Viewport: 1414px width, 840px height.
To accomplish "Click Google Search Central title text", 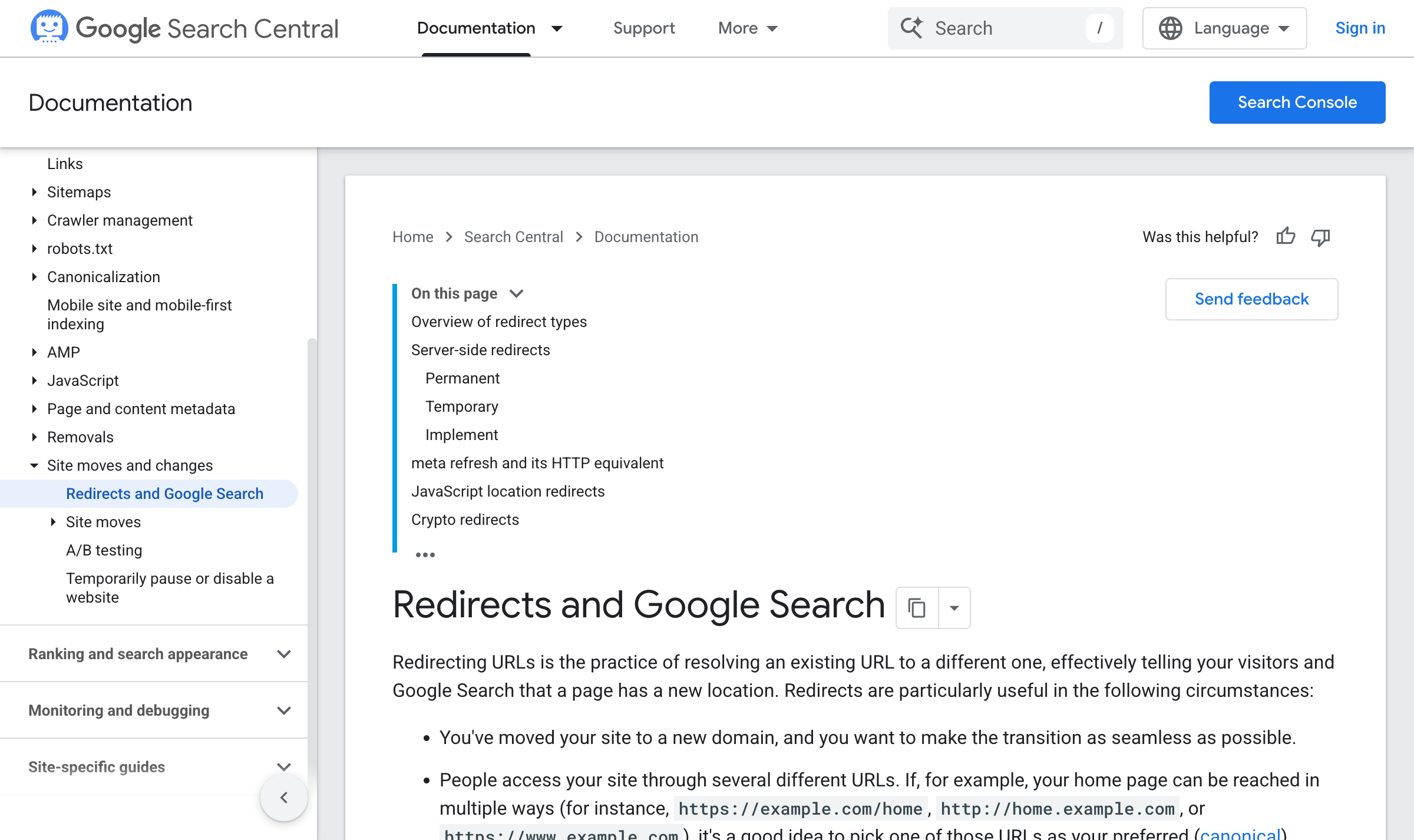I will 207,28.
